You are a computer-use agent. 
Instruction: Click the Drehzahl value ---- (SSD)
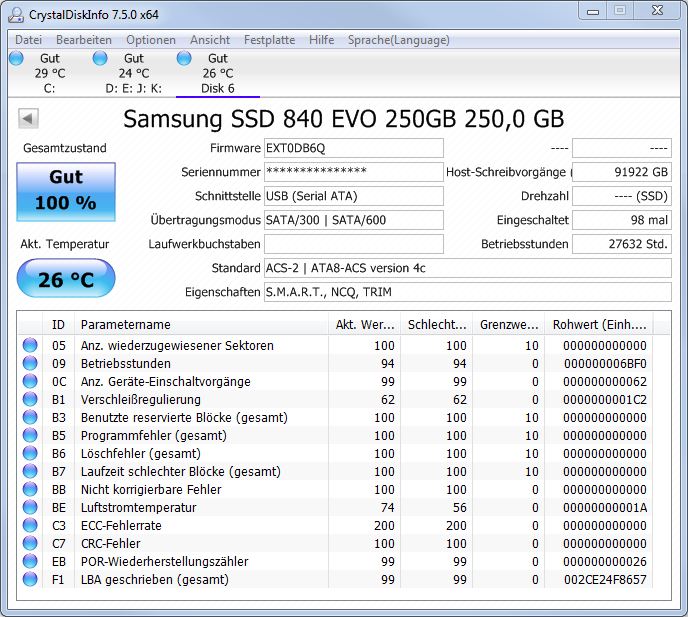tap(622, 196)
